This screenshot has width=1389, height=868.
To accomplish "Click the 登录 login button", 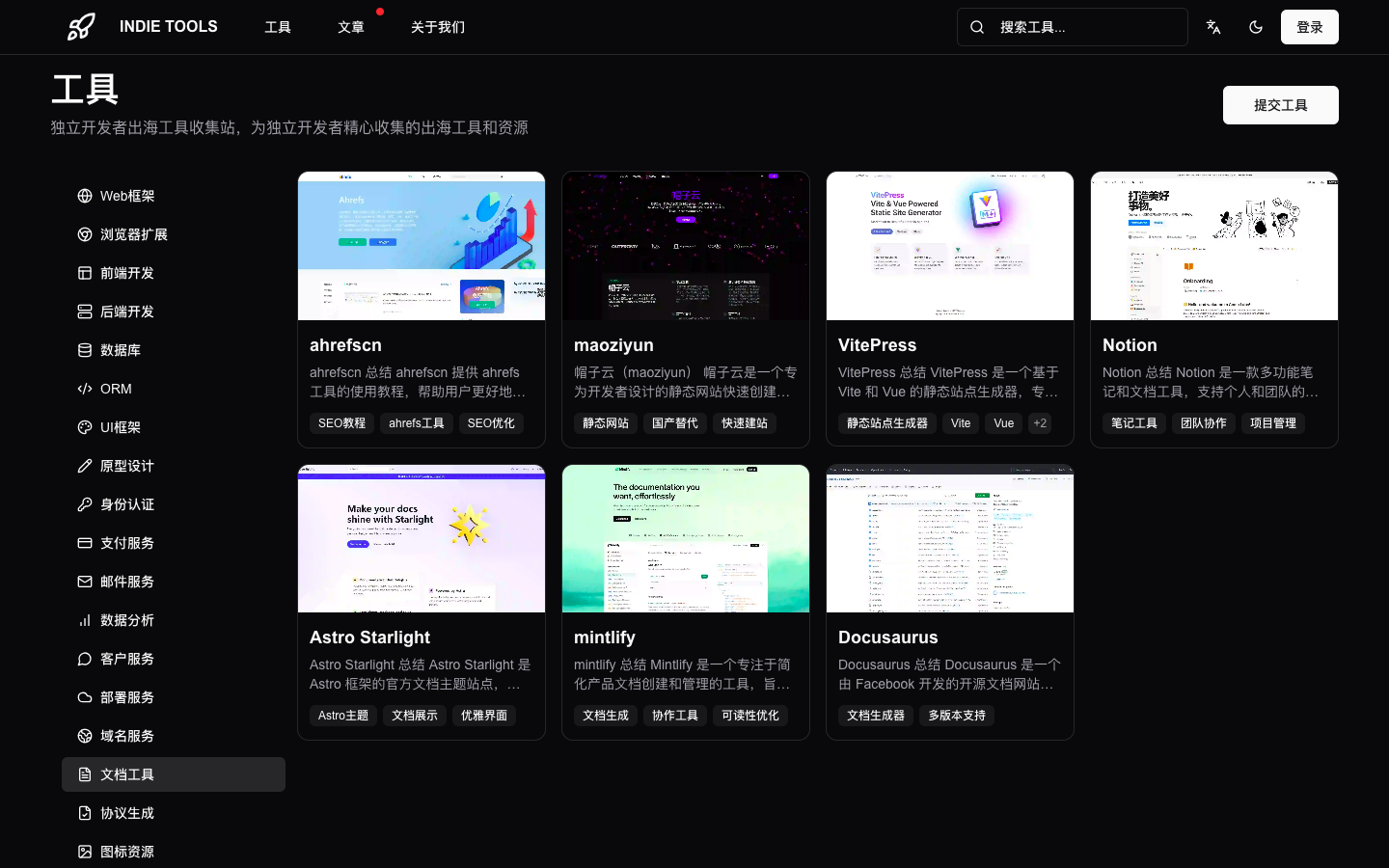I will (1310, 27).
